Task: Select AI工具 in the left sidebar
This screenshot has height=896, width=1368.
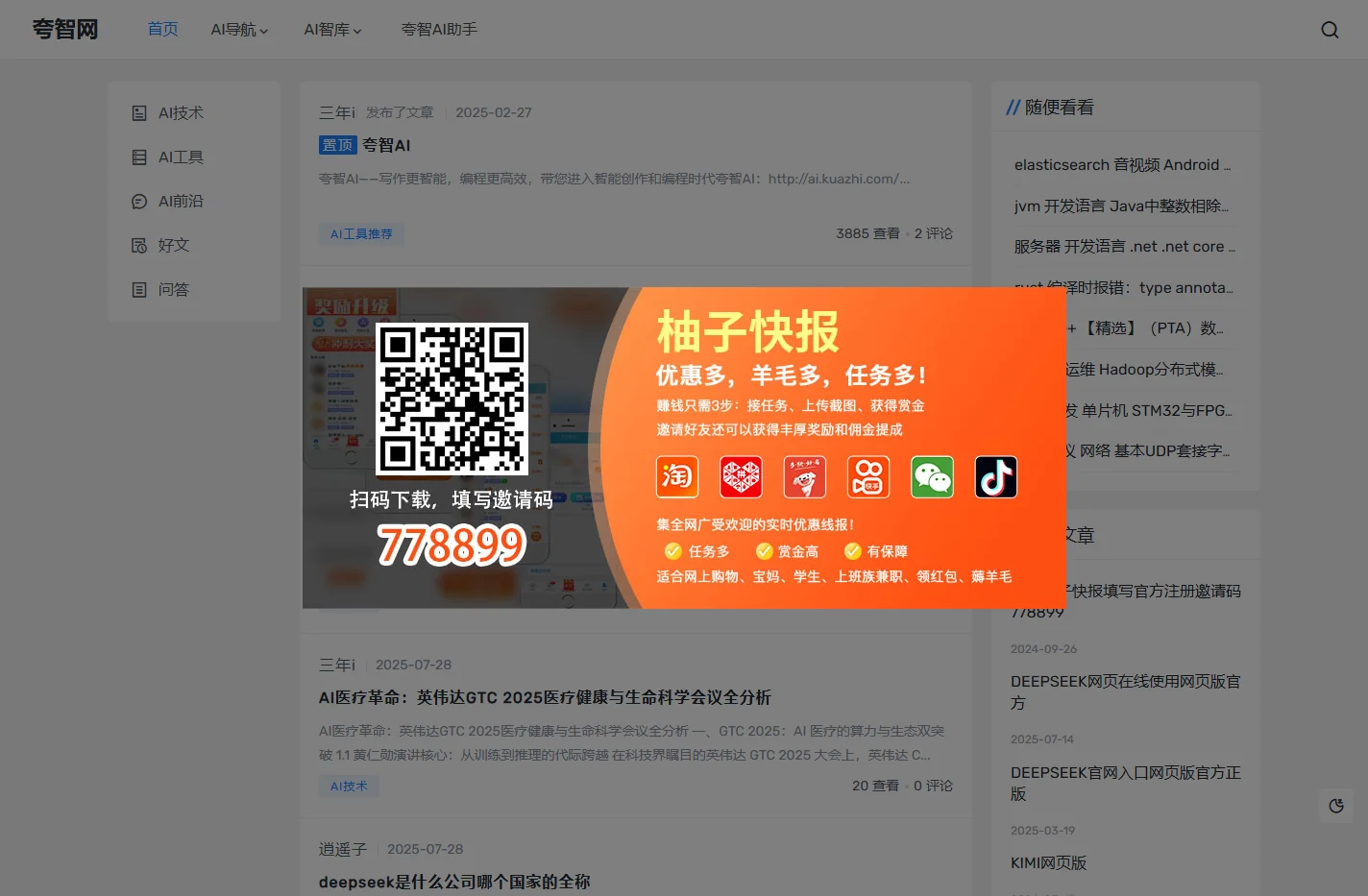Action: tap(181, 157)
